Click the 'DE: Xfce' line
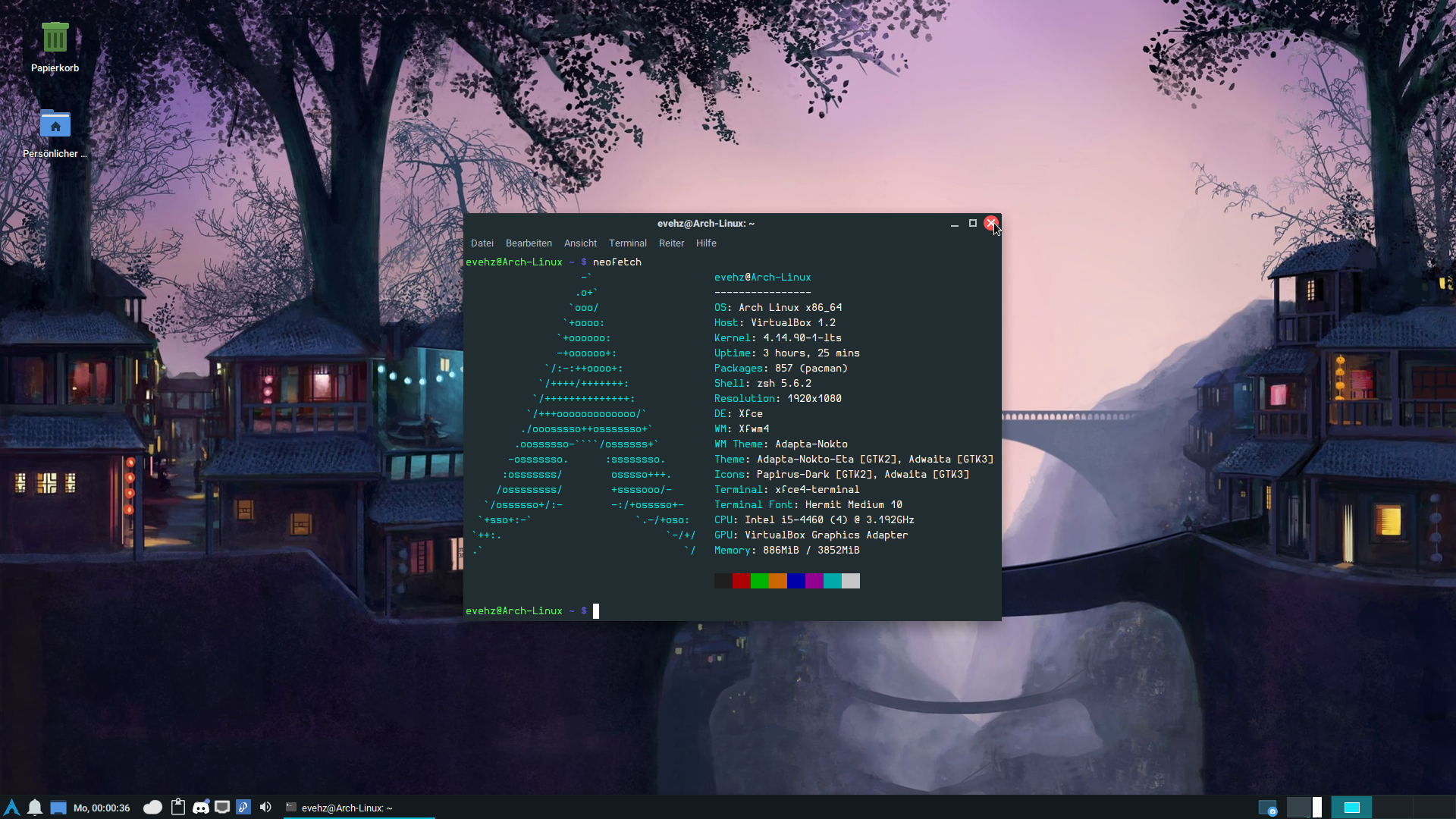1456x819 pixels. click(x=739, y=414)
